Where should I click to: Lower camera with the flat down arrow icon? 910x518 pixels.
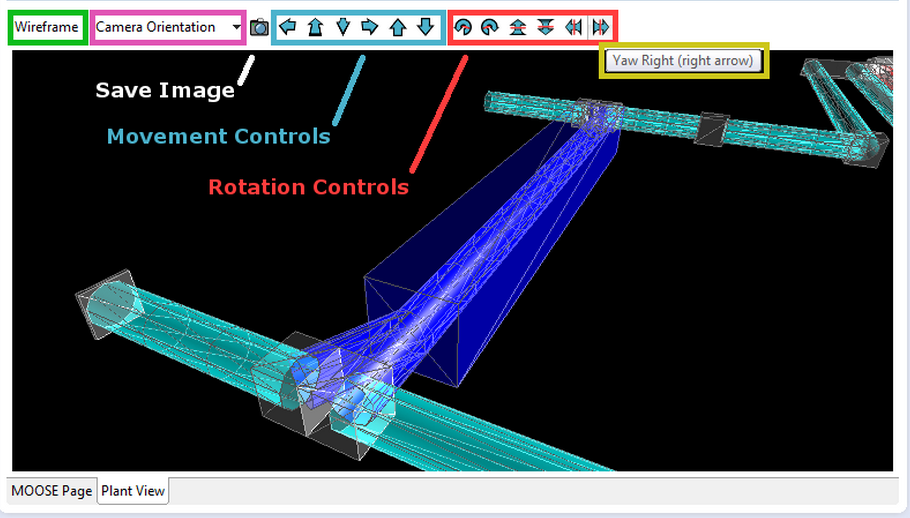tap(425, 27)
